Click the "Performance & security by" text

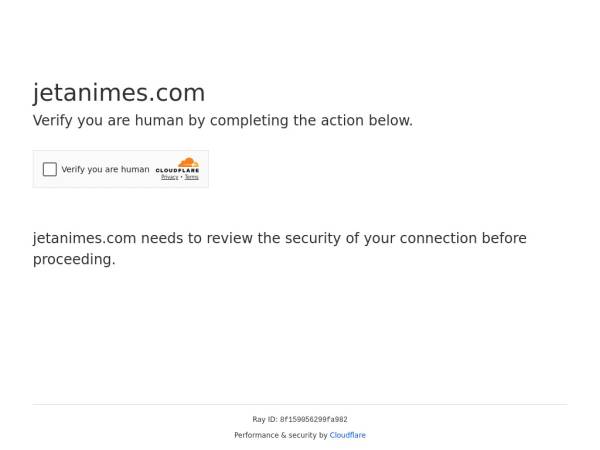coord(281,435)
